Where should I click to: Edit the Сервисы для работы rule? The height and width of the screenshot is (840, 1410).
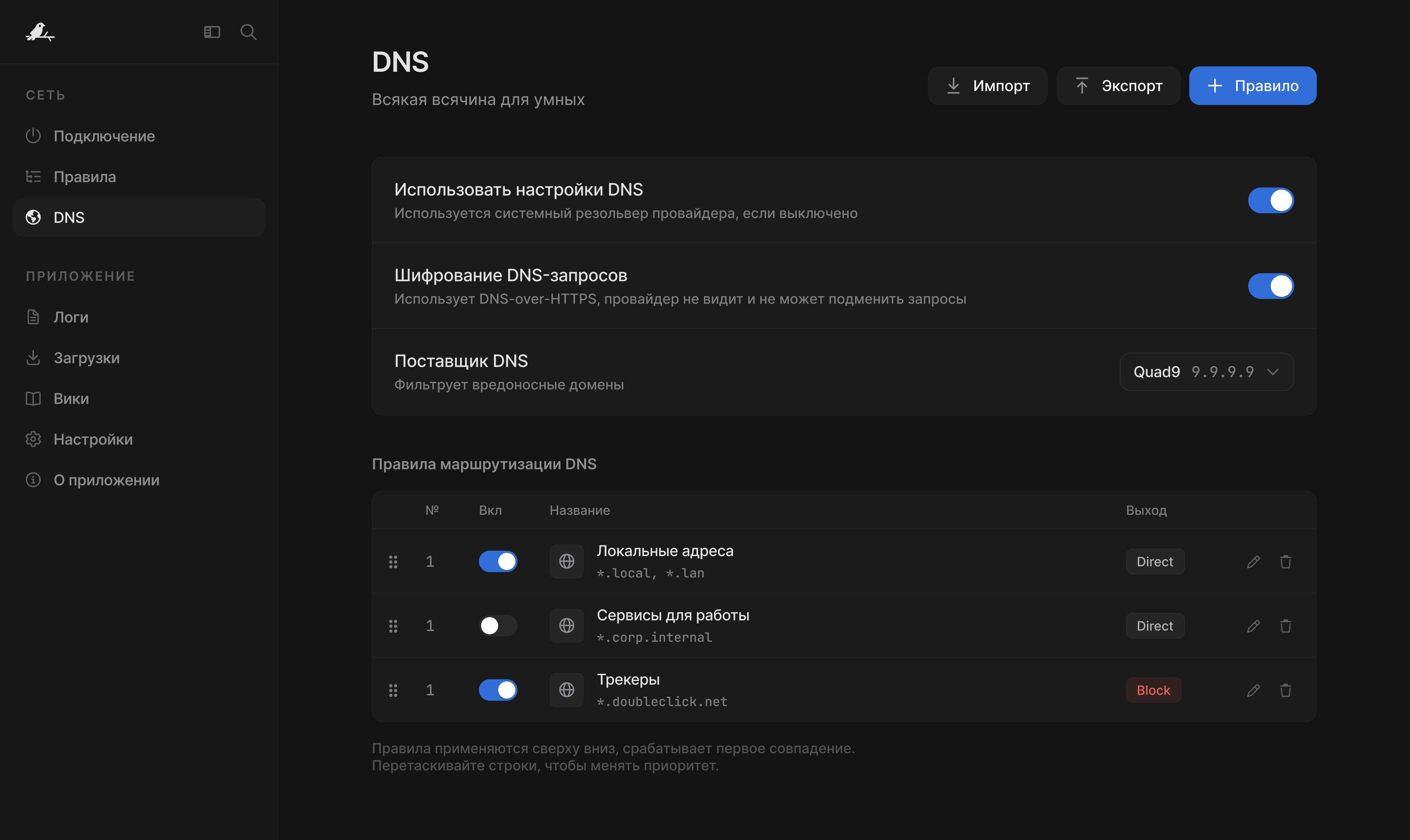(x=1253, y=625)
